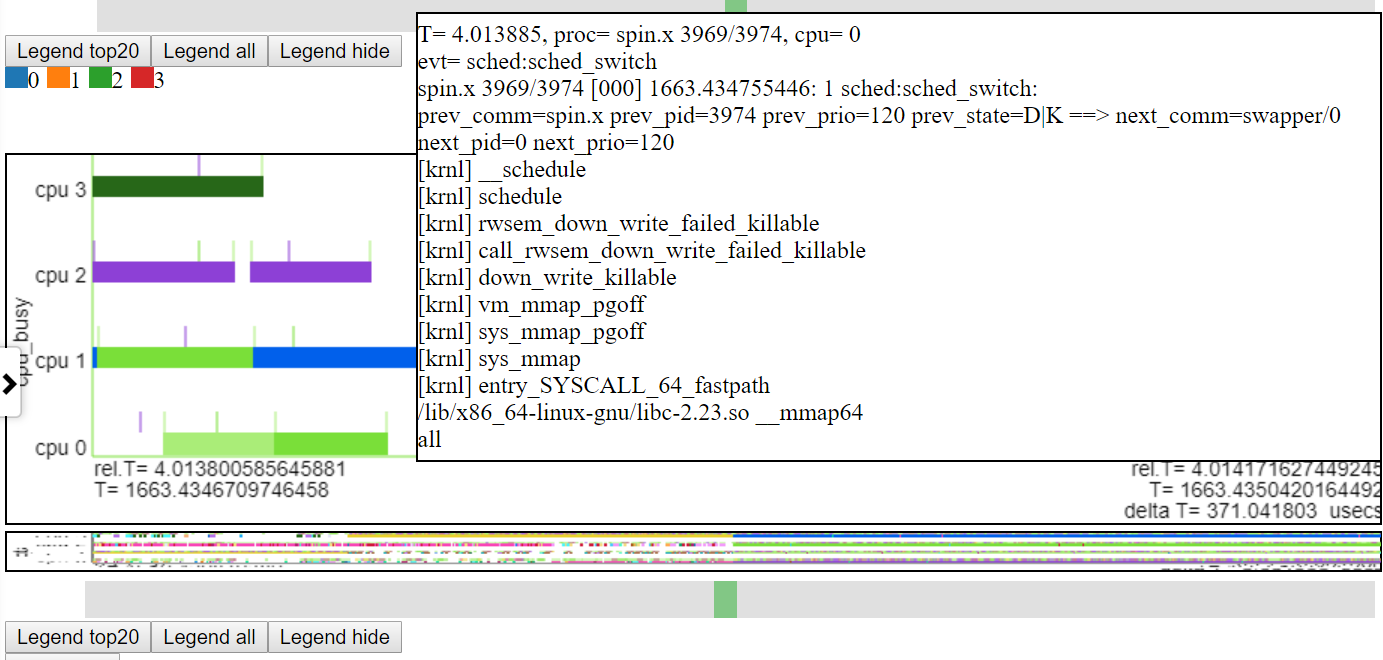The width and height of the screenshot is (1383, 660).
Task: Click the upper Legend all button
Action: click(x=210, y=51)
